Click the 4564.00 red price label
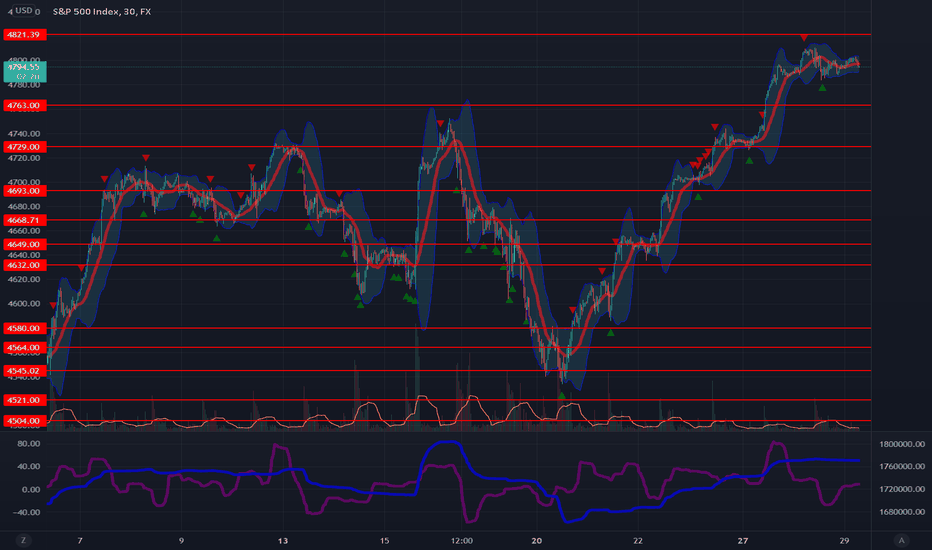Screen dimensions: 932x550 pos(24,347)
